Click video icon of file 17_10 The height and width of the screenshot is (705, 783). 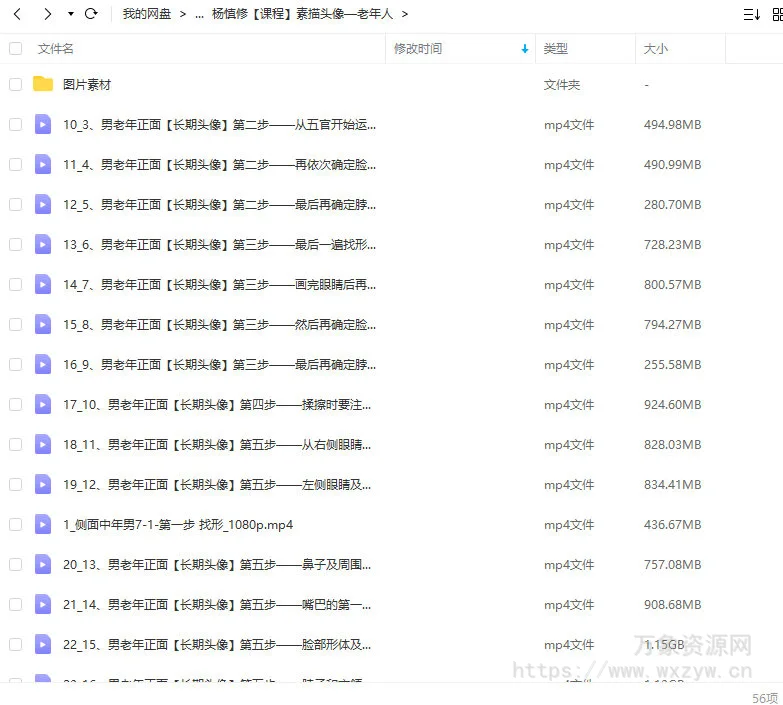coord(43,404)
